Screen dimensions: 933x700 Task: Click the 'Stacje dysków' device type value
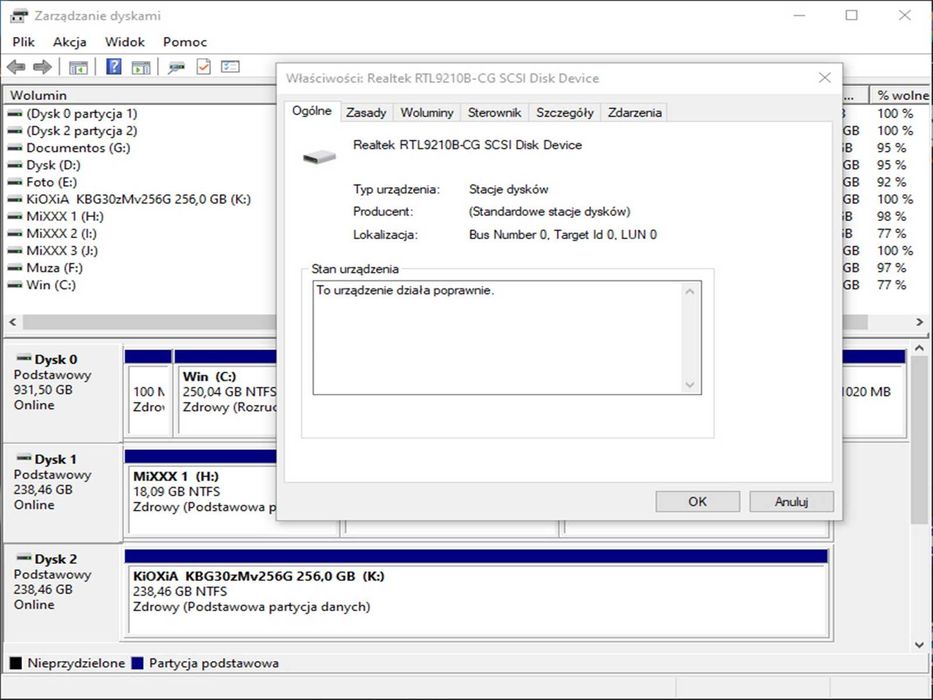tap(509, 189)
